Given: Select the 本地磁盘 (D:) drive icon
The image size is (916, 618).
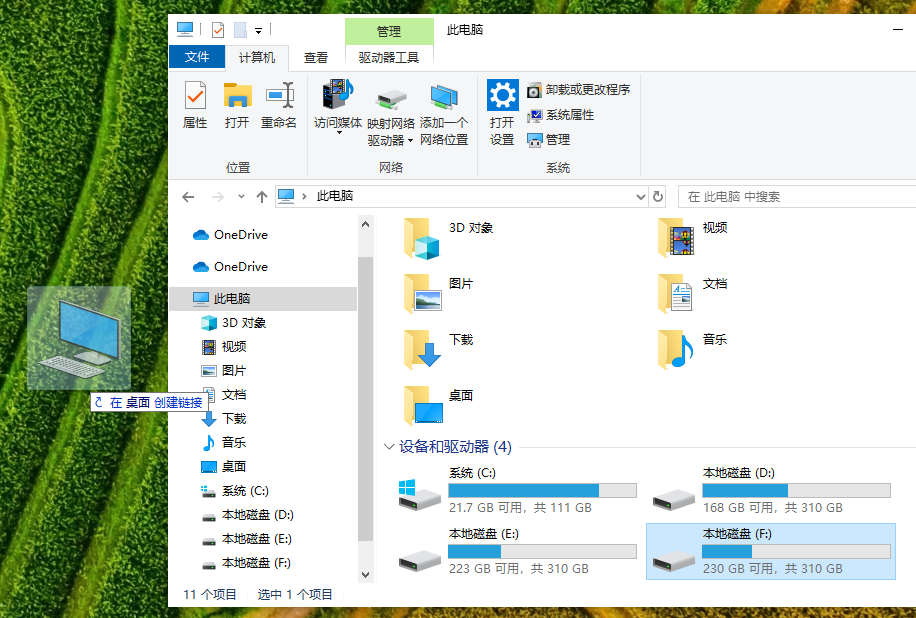Looking at the screenshot, I should pyautogui.click(x=674, y=499).
